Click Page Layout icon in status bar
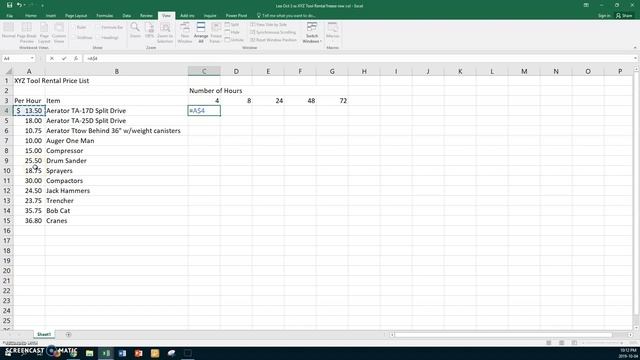Image resolution: width=640 pixels, height=360 pixels. point(562,343)
